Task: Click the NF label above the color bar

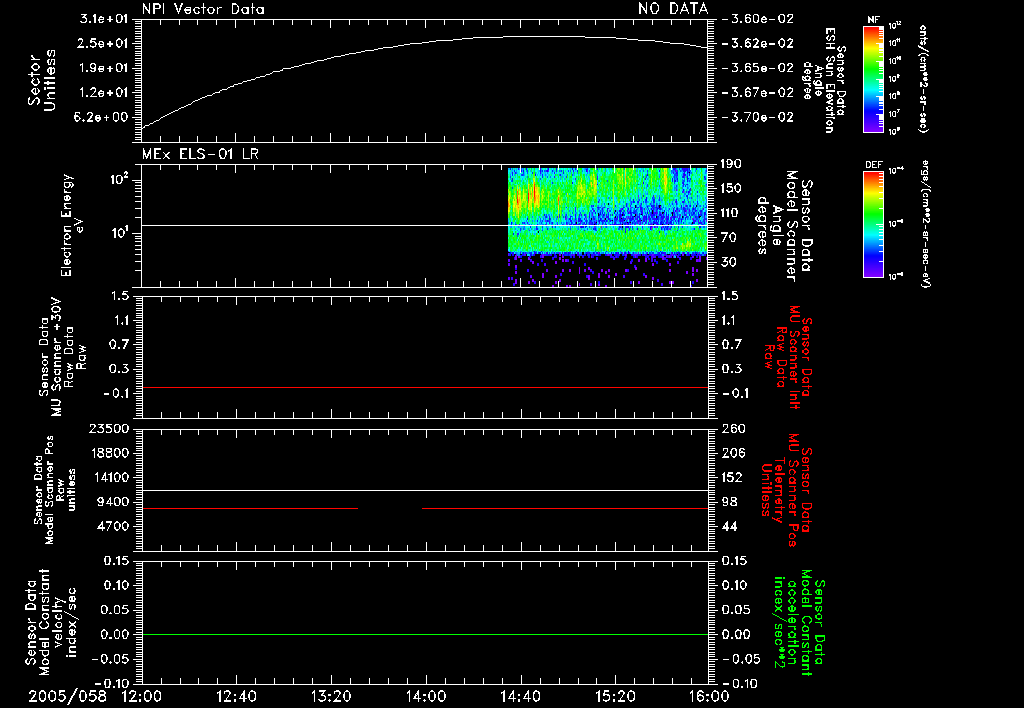Action: tap(873, 20)
